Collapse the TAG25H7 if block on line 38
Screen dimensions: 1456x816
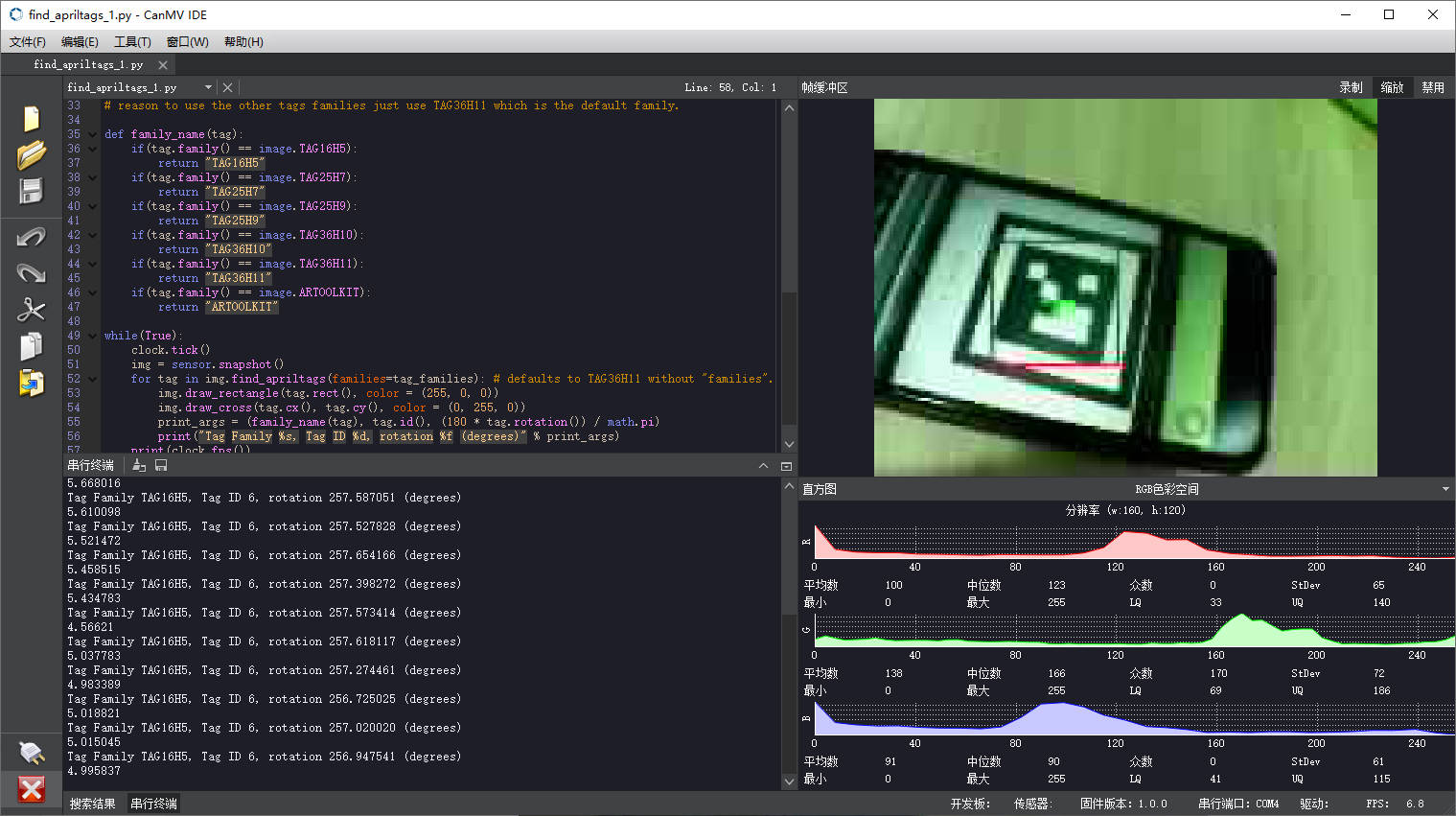(93, 177)
